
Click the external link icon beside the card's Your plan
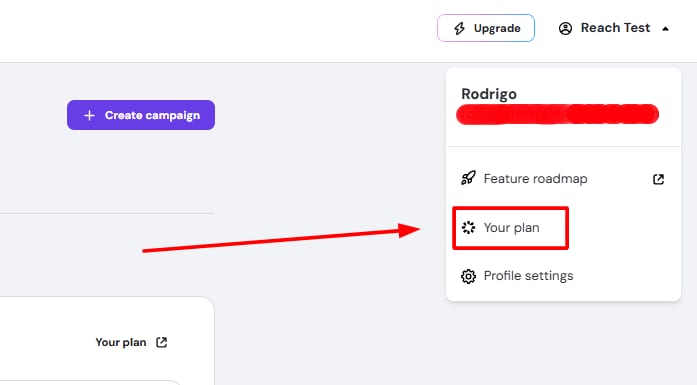click(161, 342)
